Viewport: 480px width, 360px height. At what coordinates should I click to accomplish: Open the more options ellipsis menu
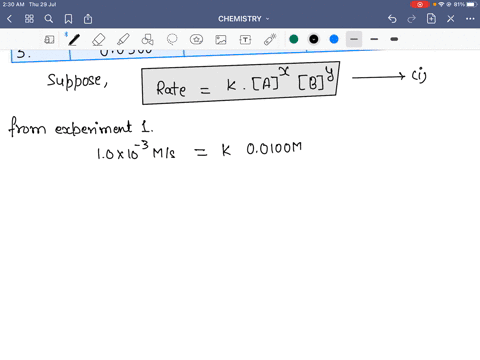click(470, 19)
